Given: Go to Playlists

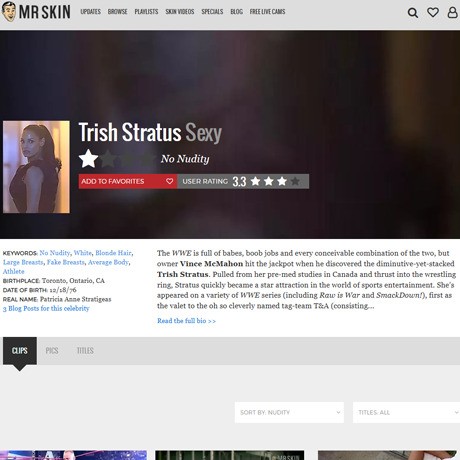Looking at the screenshot, I should pyautogui.click(x=146, y=12).
